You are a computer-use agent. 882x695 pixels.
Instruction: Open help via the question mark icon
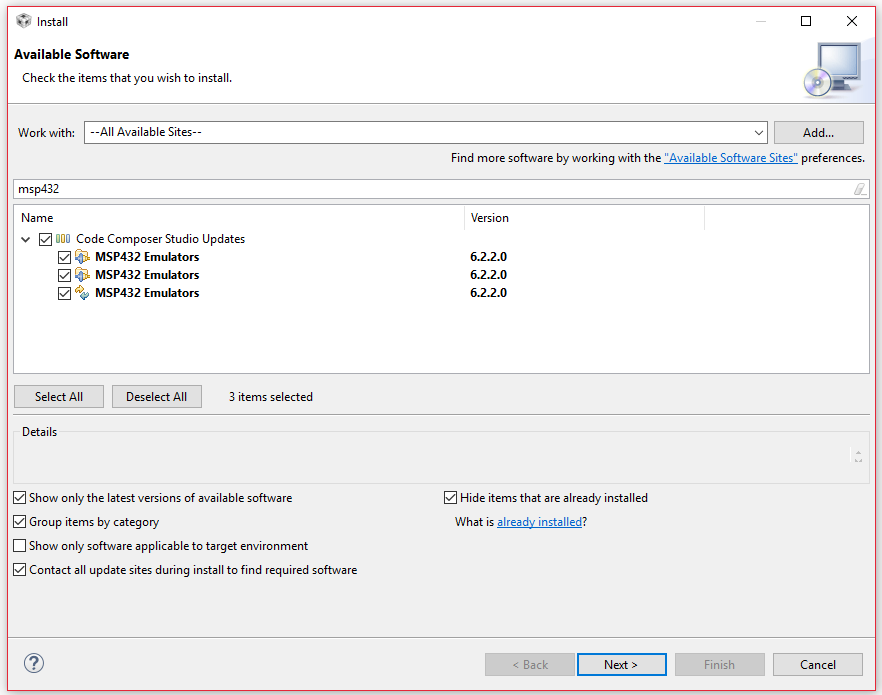point(33,663)
